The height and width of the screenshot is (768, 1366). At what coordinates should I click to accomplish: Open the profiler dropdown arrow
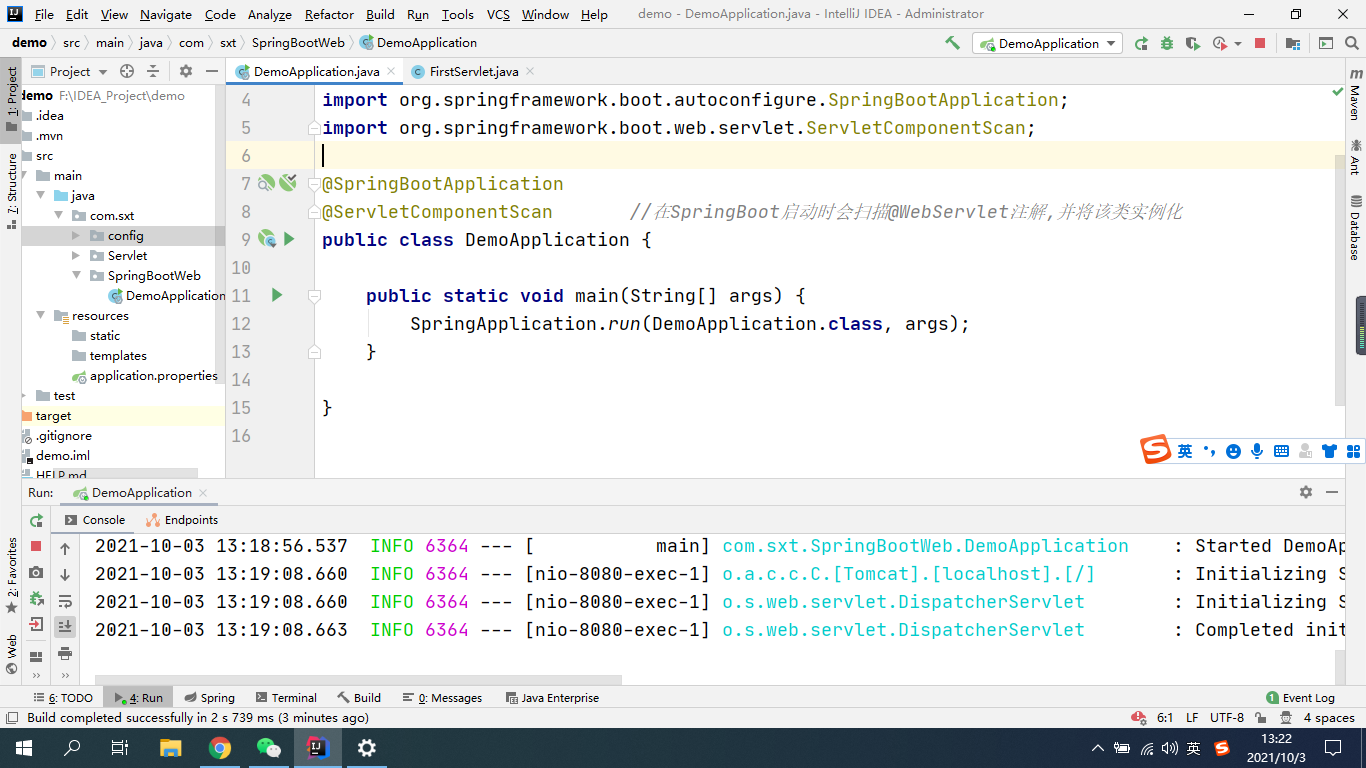[1238, 43]
